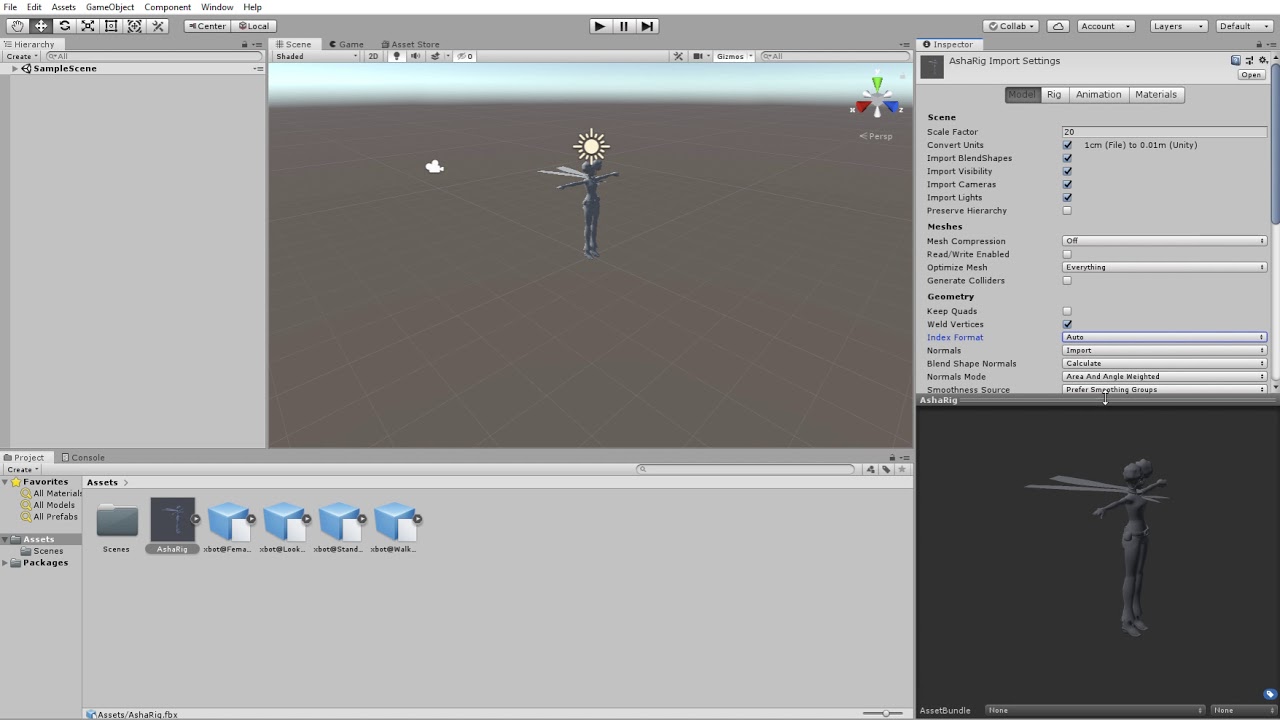
Task: Mute scene audio in Scene view toolbar
Action: (x=414, y=56)
